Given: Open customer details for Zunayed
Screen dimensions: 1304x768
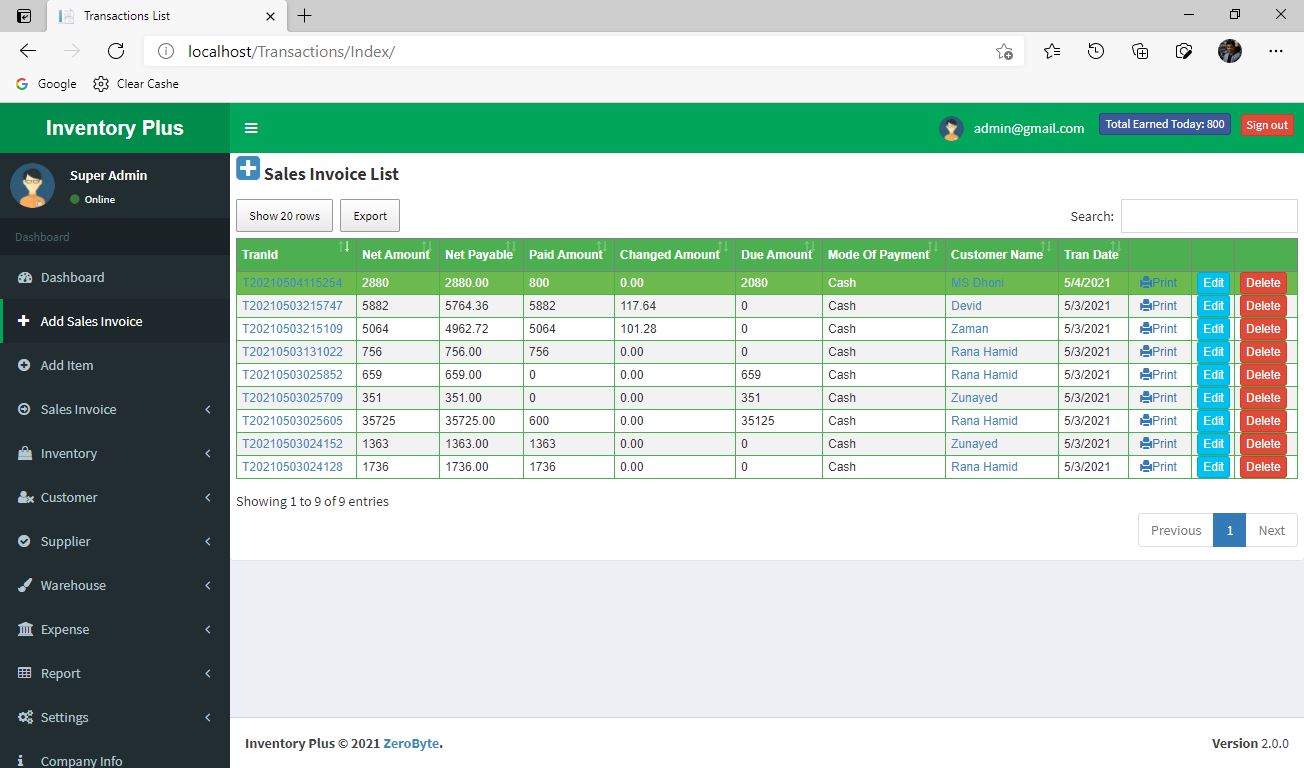Looking at the screenshot, I should tap(974, 397).
